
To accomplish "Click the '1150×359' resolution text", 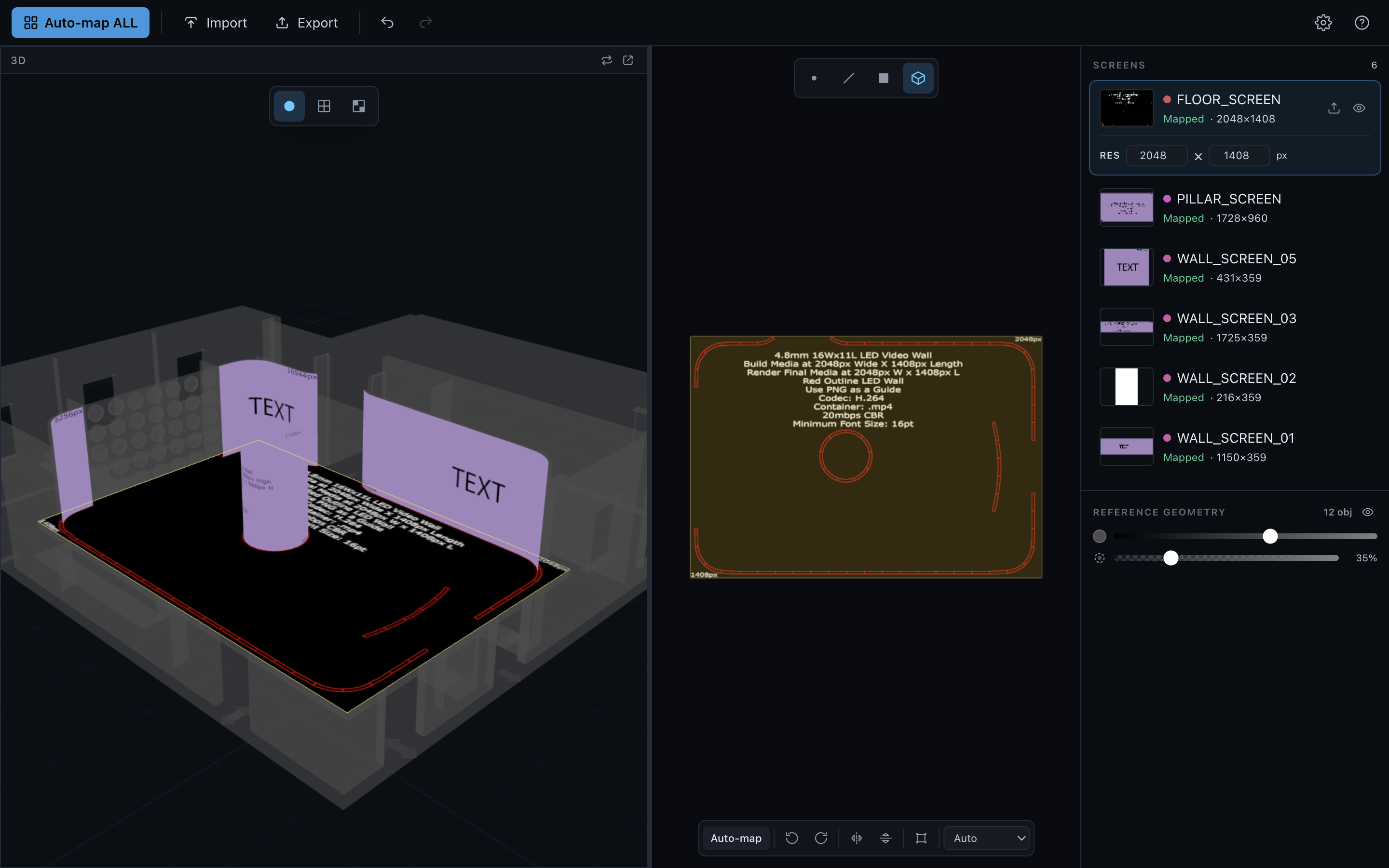I will click(x=1241, y=457).
